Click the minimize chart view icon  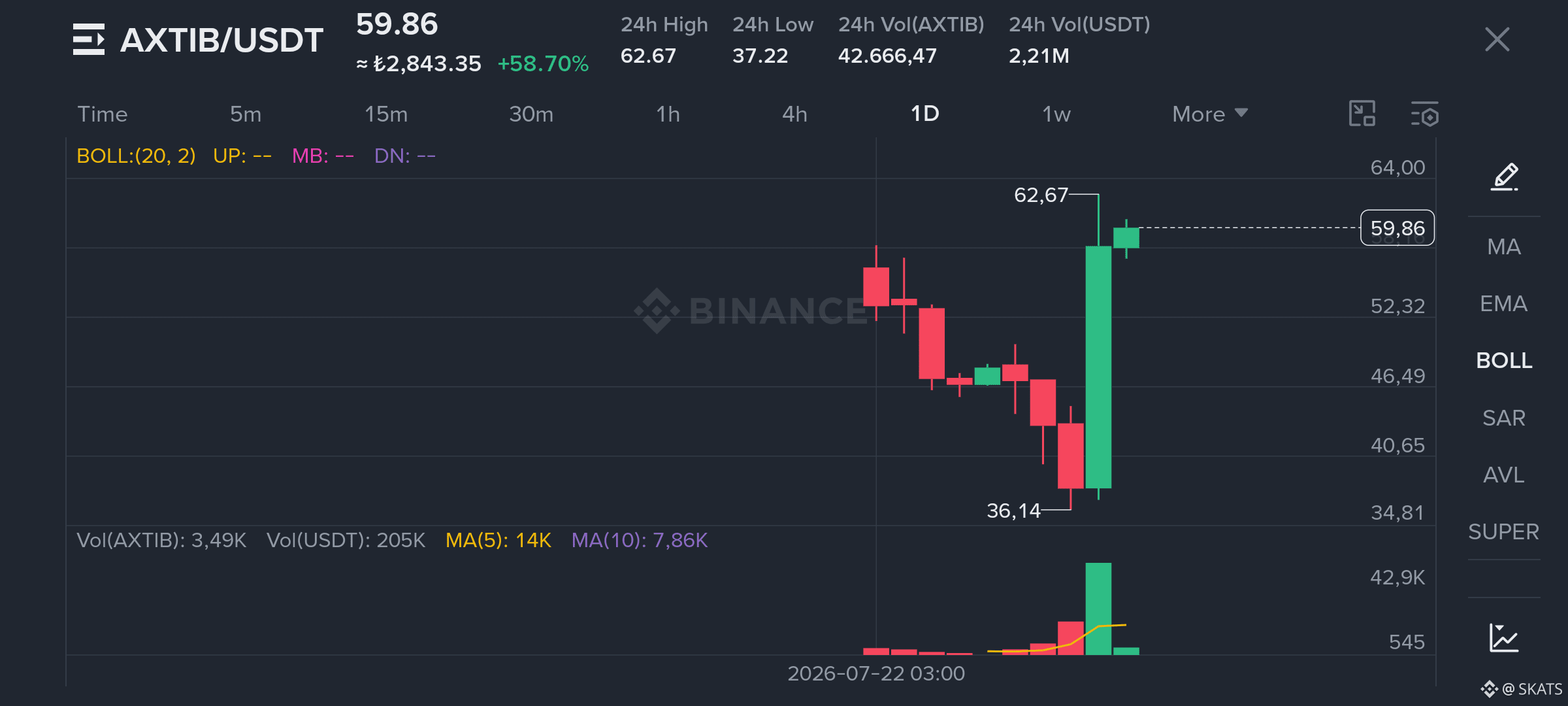(1362, 114)
